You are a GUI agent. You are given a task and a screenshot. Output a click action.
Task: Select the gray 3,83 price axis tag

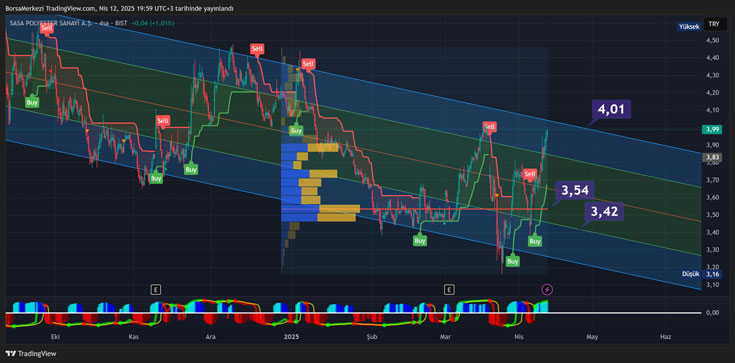pyautogui.click(x=712, y=158)
